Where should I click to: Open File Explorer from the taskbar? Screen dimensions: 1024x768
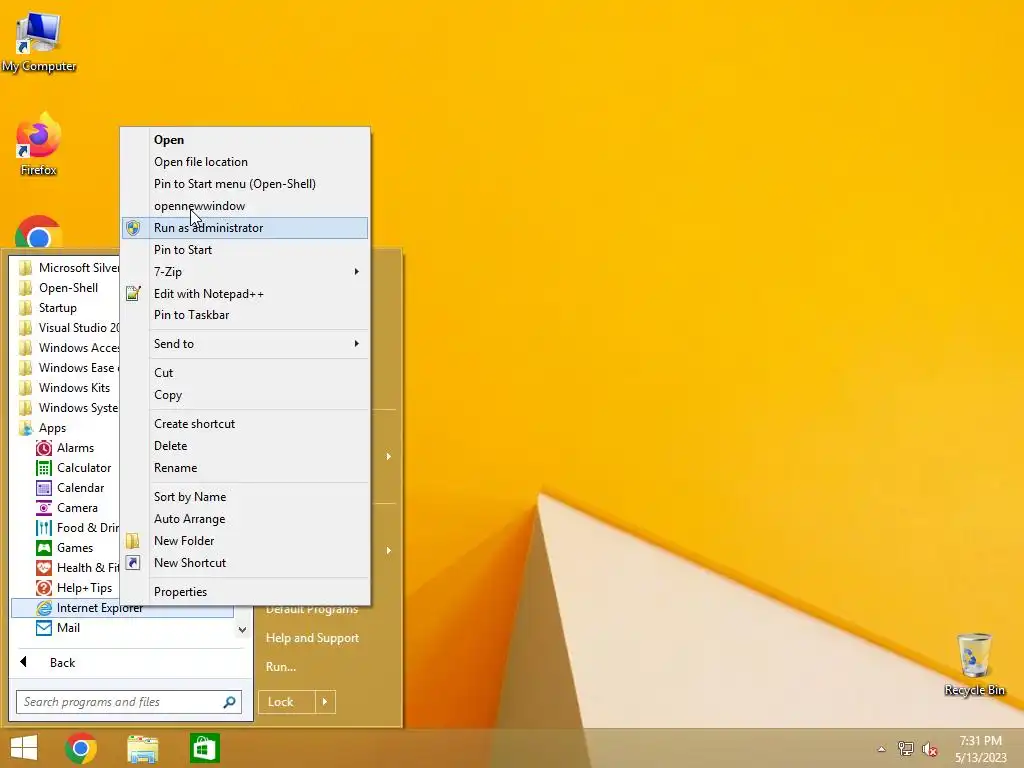pyautogui.click(x=142, y=748)
